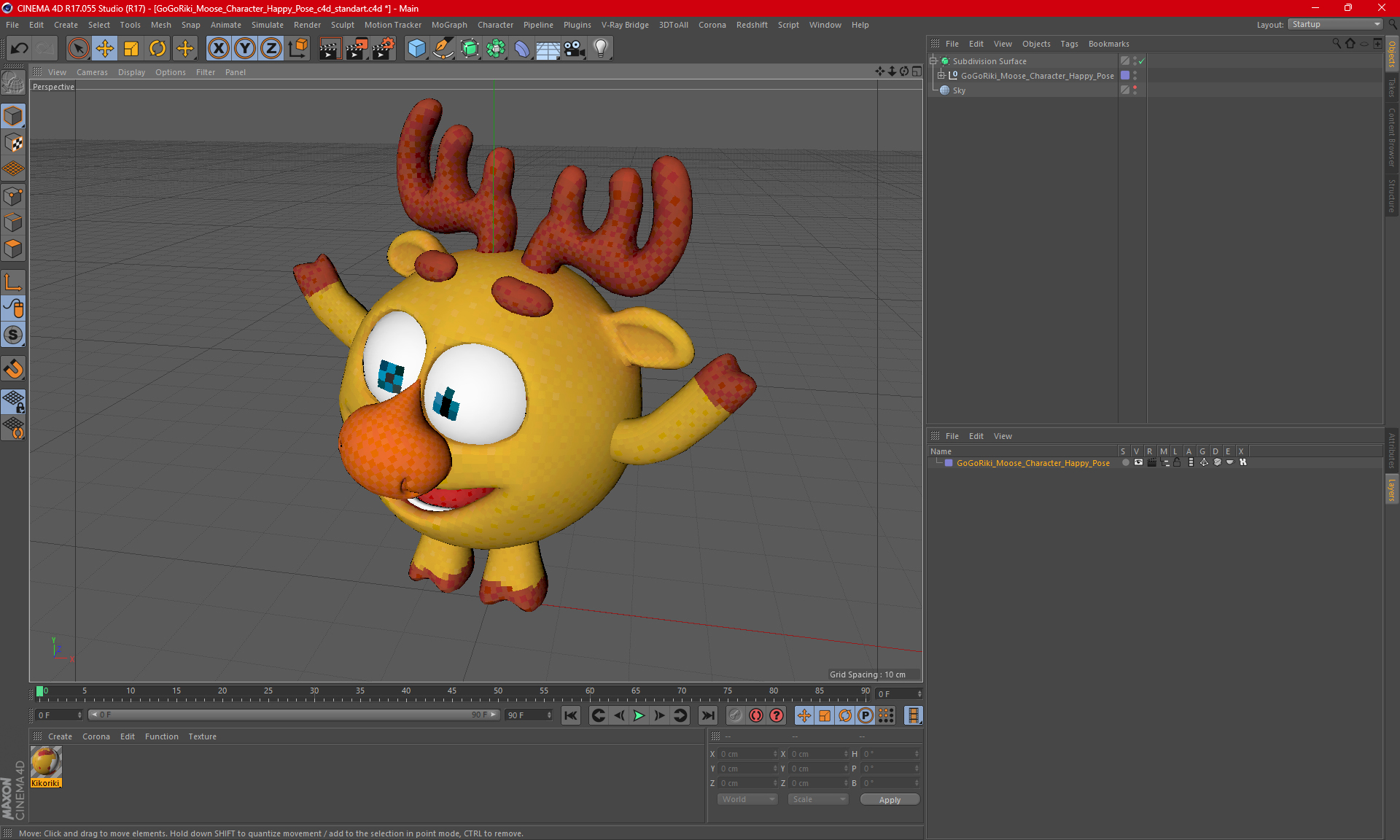The height and width of the screenshot is (840, 1400).
Task: Click frame 45 on the timeline
Action: coord(452,692)
